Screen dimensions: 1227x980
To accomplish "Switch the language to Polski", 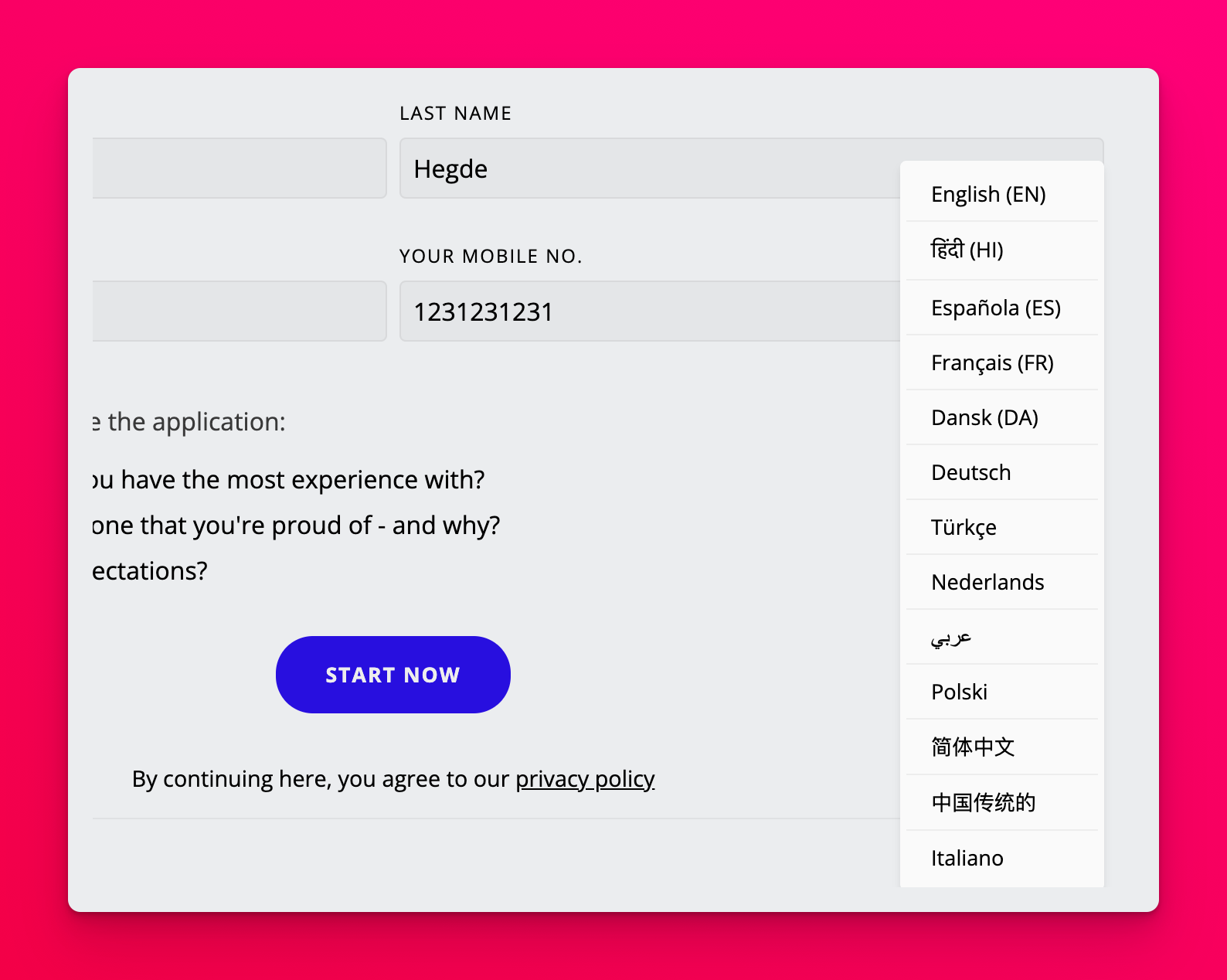I will point(959,692).
